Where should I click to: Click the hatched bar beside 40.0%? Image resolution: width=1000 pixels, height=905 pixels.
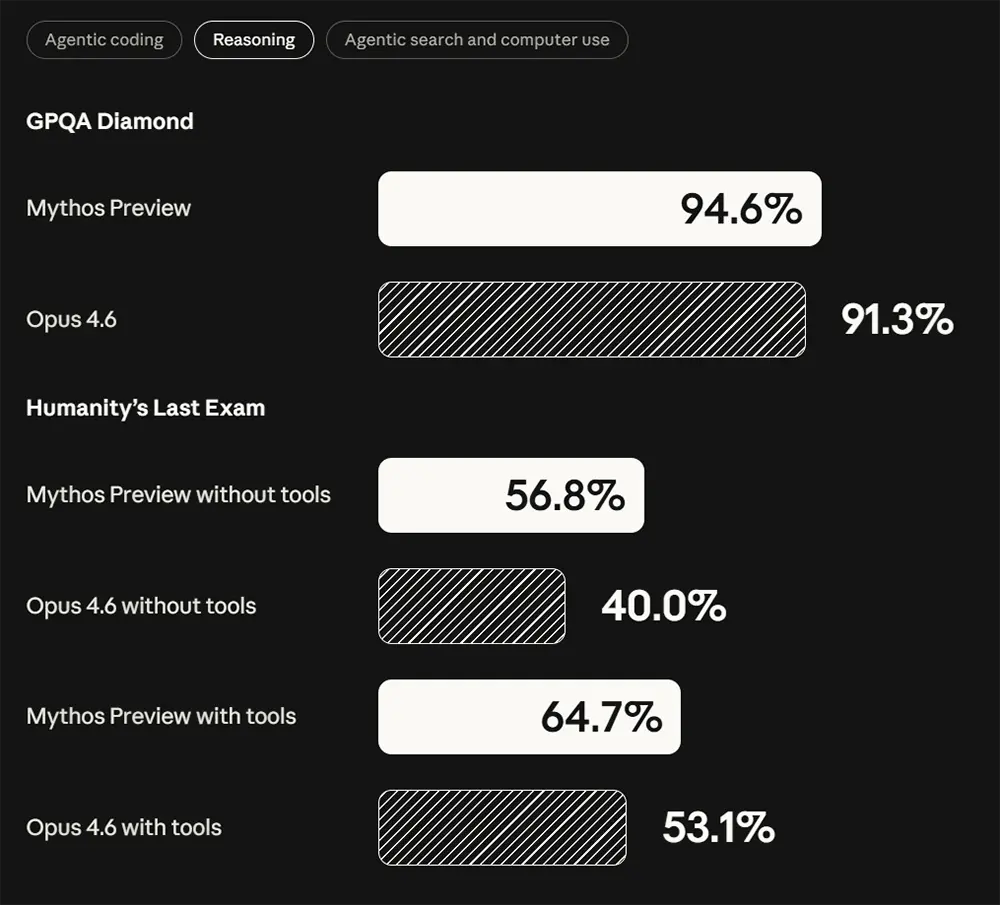pos(471,606)
